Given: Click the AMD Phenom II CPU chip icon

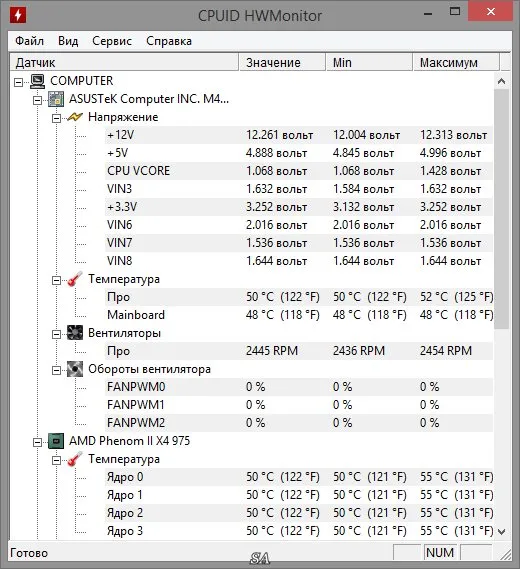Looking at the screenshot, I should tap(56, 441).
